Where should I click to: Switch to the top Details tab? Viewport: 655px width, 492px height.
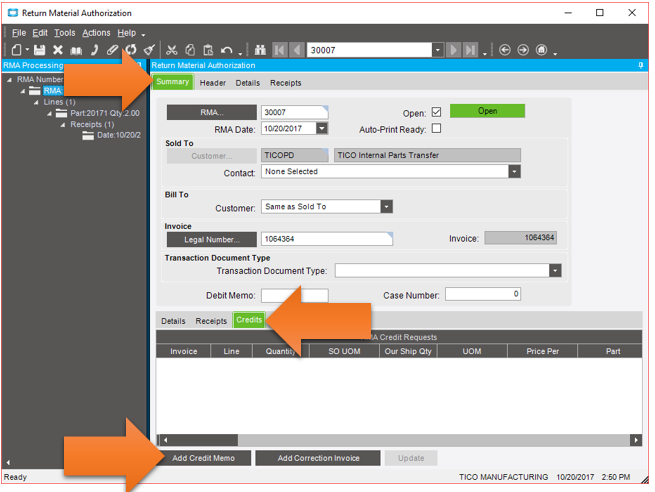248,83
